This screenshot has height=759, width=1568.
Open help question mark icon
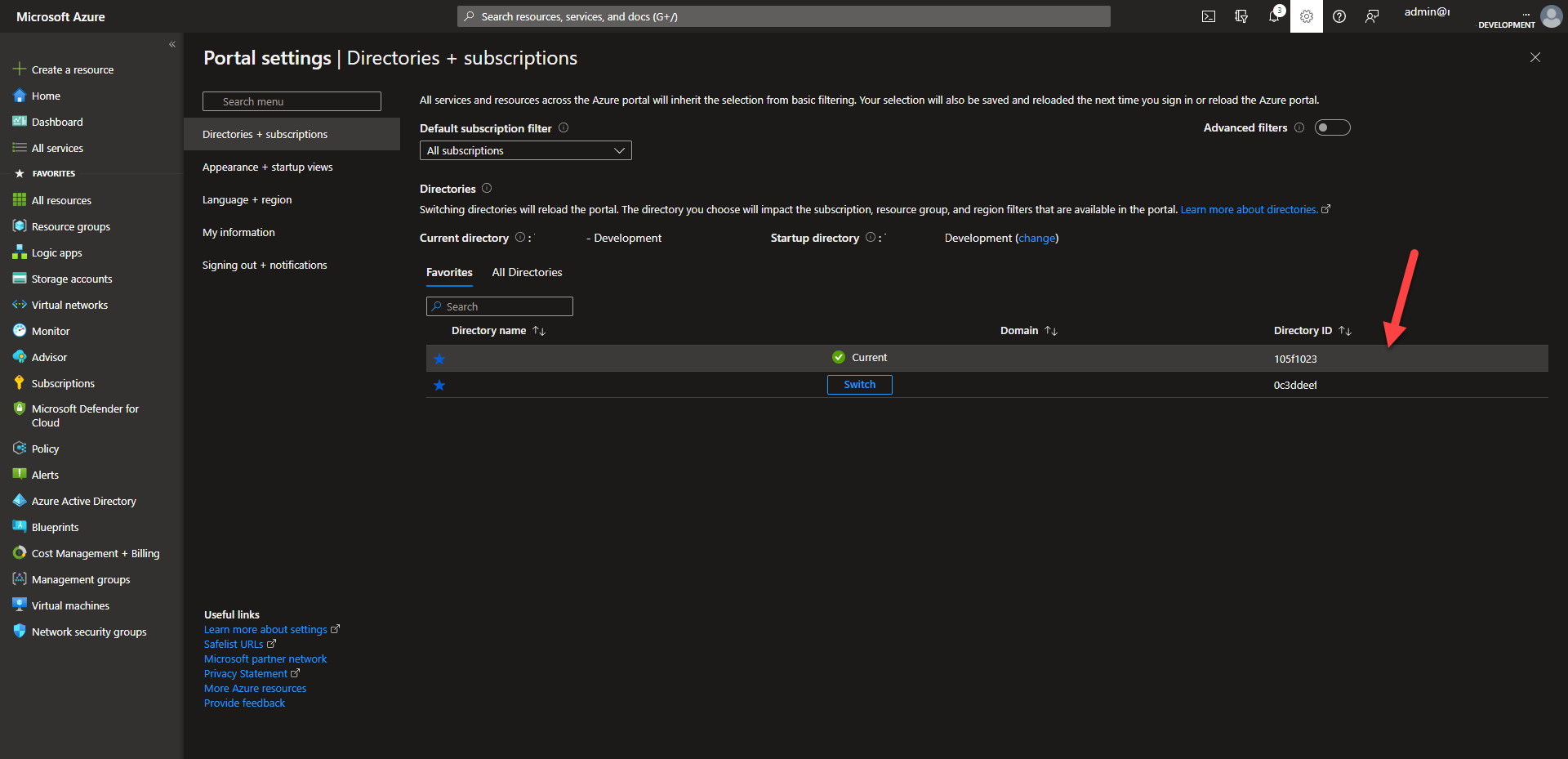click(x=1339, y=16)
